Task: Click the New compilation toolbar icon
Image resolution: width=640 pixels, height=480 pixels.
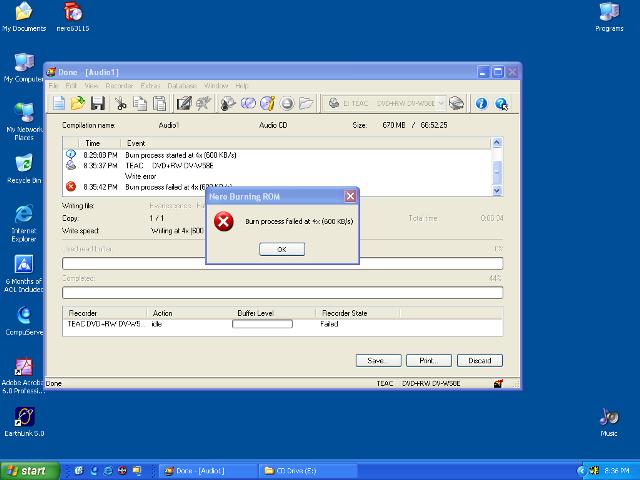Action: pos(59,103)
